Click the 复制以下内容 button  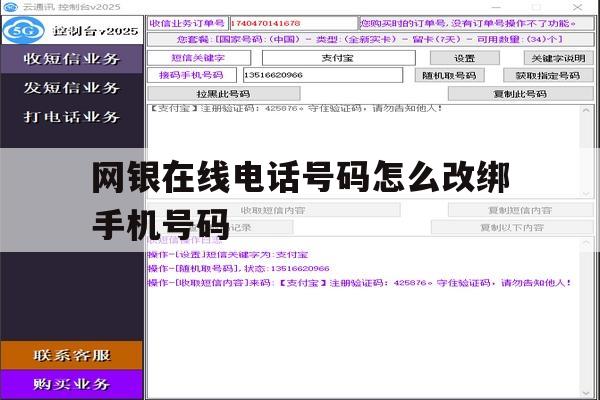tap(512, 227)
